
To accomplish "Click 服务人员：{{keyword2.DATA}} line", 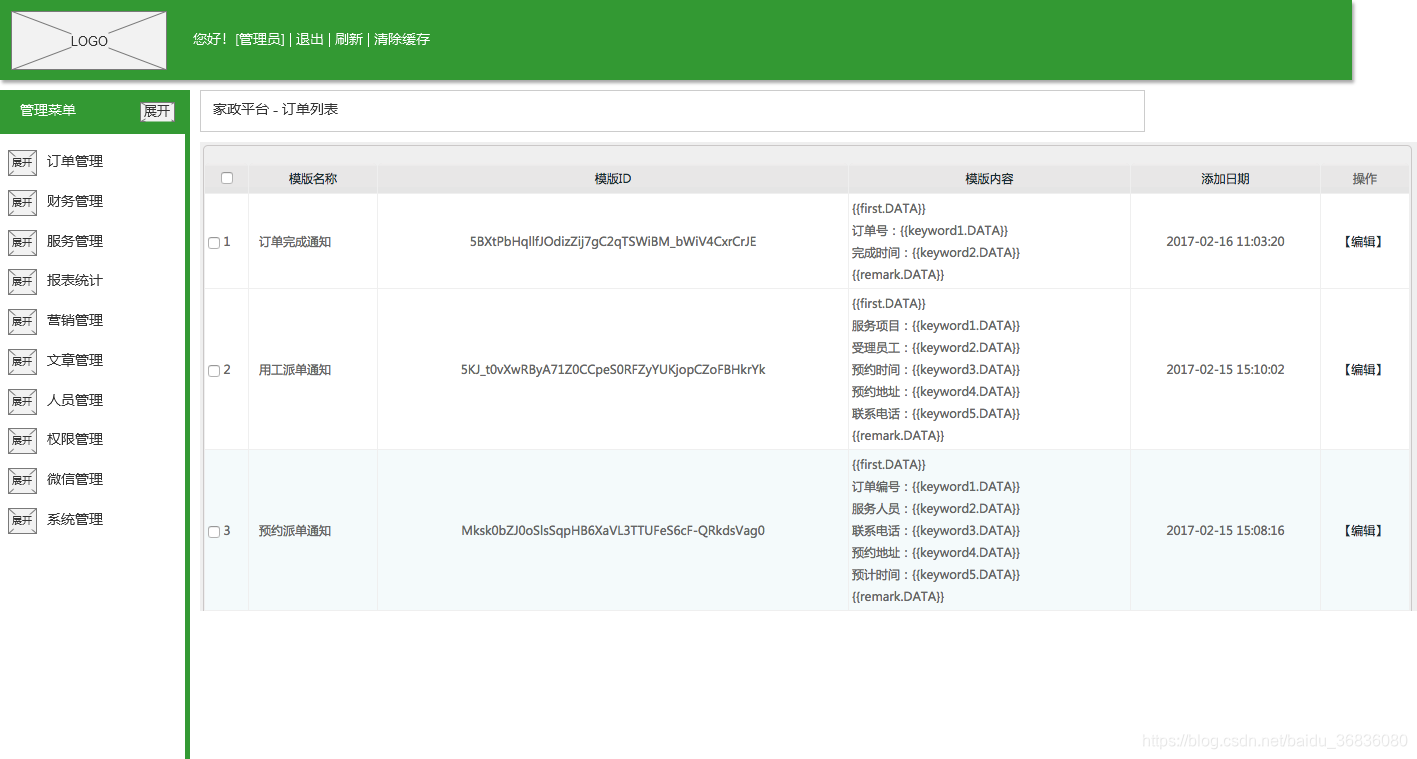I will [x=936, y=509].
